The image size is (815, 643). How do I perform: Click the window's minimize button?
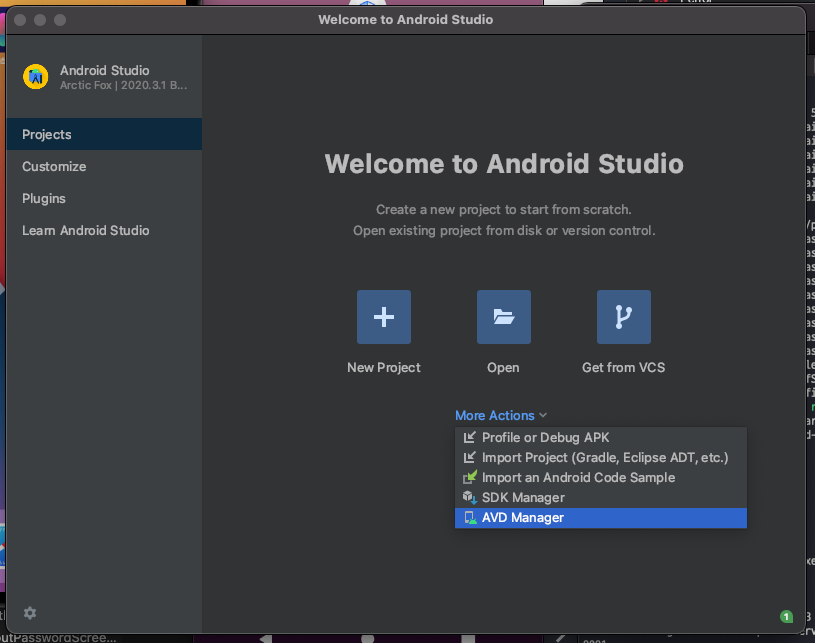[40, 20]
